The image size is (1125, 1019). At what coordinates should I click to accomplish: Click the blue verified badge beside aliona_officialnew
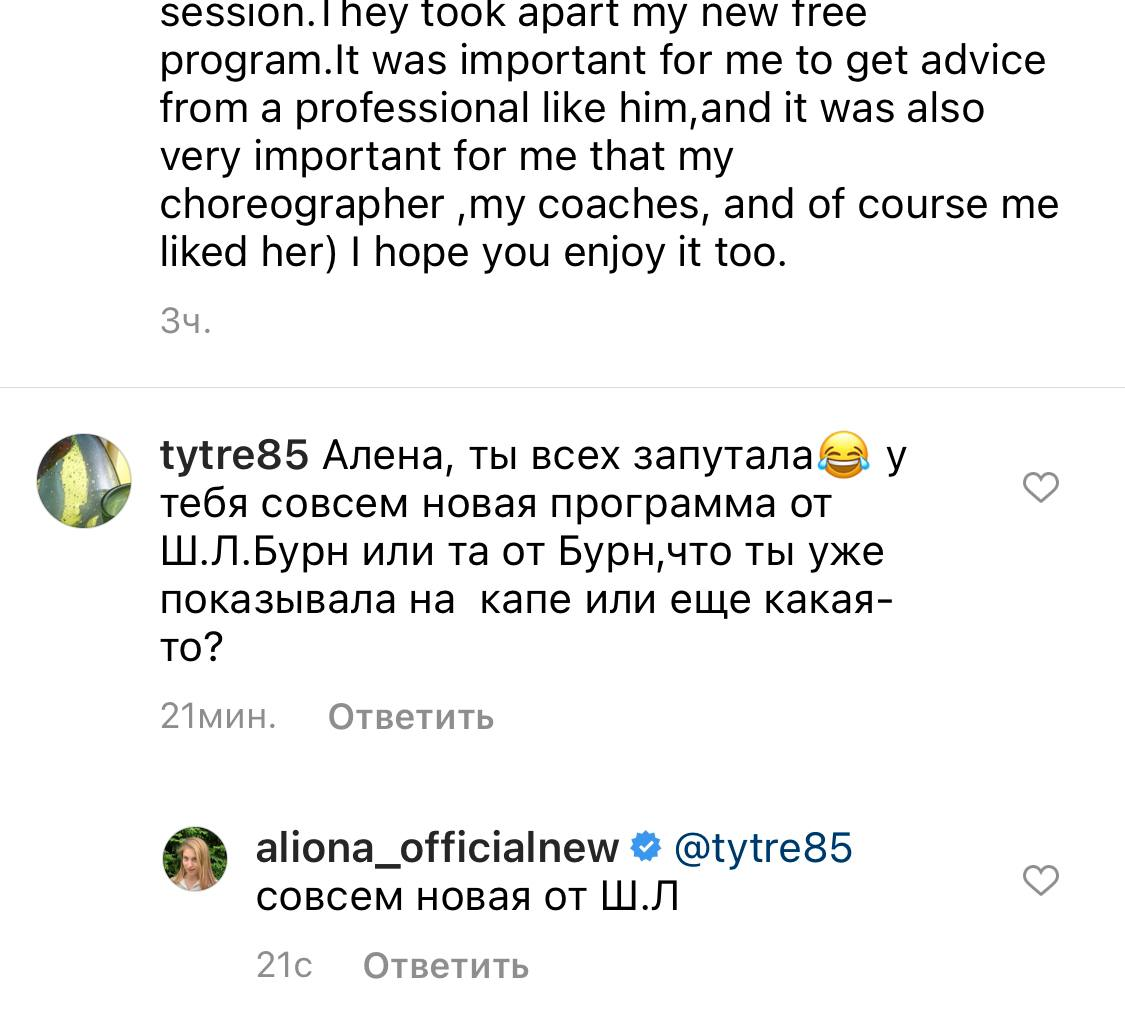tap(647, 848)
